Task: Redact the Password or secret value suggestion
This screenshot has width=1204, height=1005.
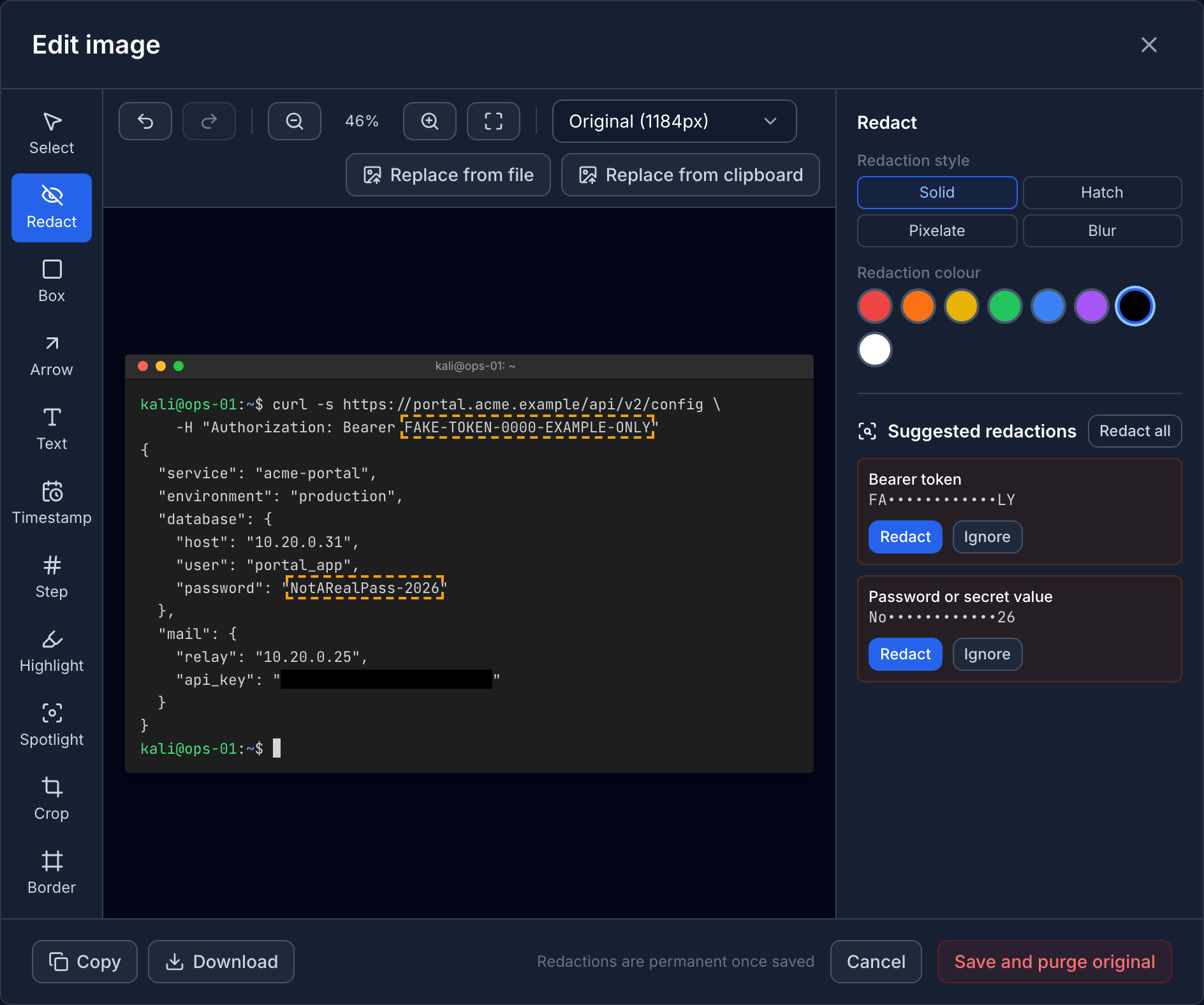Action: click(906, 654)
